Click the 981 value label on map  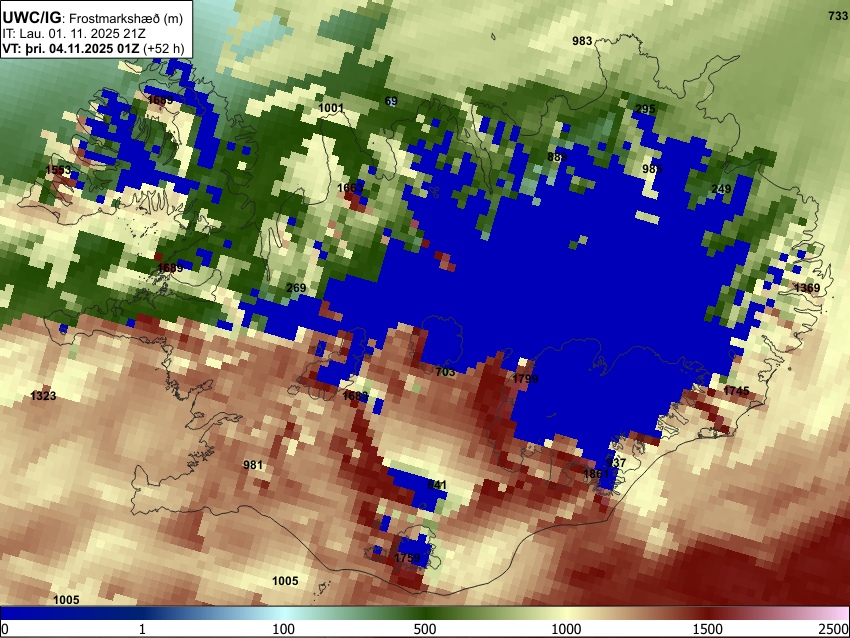click(x=253, y=465)
